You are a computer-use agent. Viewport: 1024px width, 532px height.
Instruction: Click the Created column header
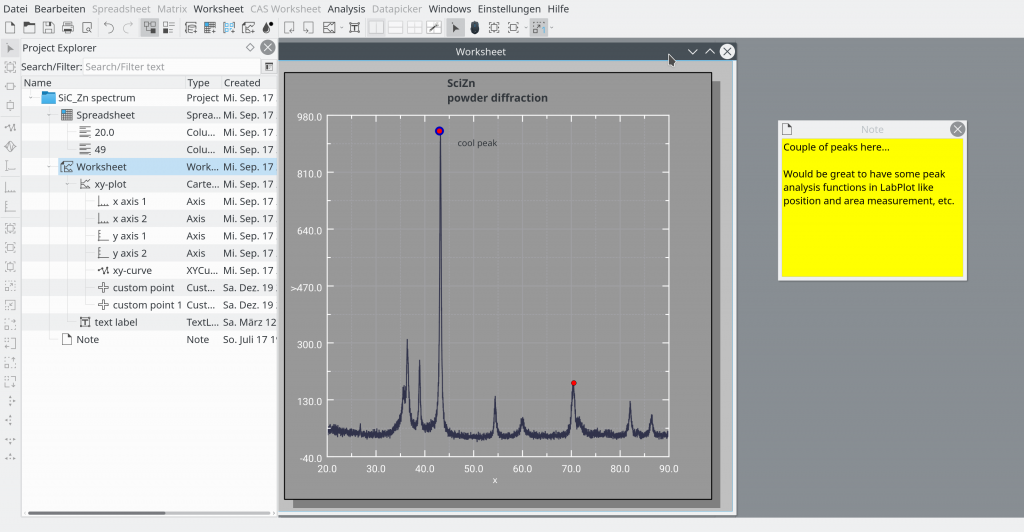[242, 83]
